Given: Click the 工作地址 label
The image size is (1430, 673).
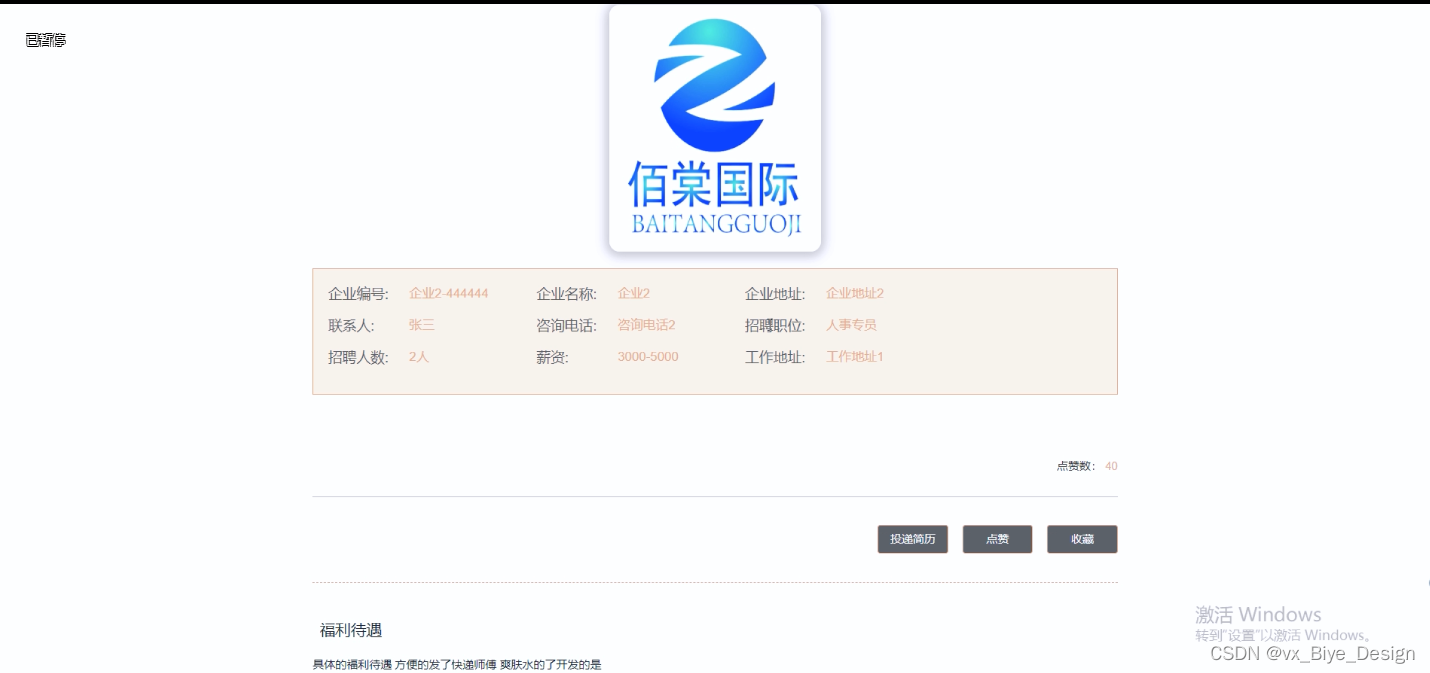Looking at the screenshot, I should point(775,357).
